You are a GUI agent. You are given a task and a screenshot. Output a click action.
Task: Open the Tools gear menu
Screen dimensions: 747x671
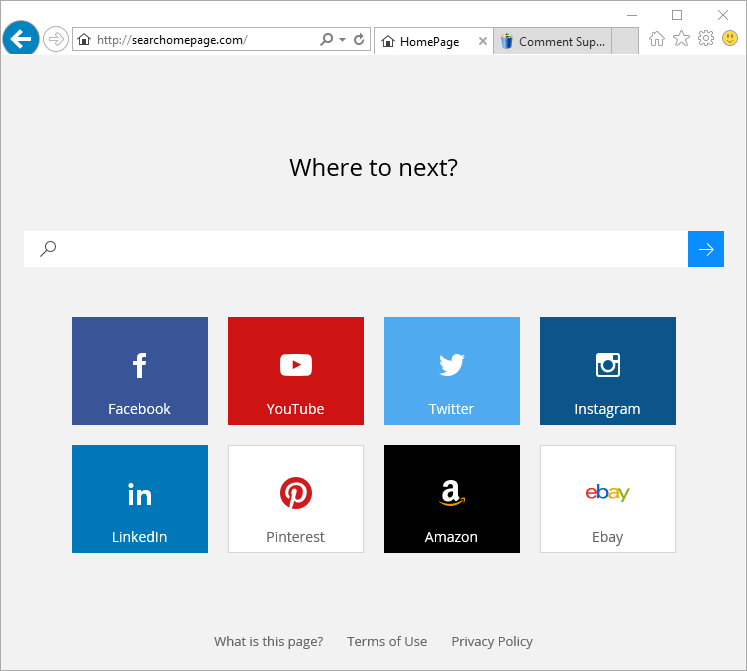click(x=706, y=38)
